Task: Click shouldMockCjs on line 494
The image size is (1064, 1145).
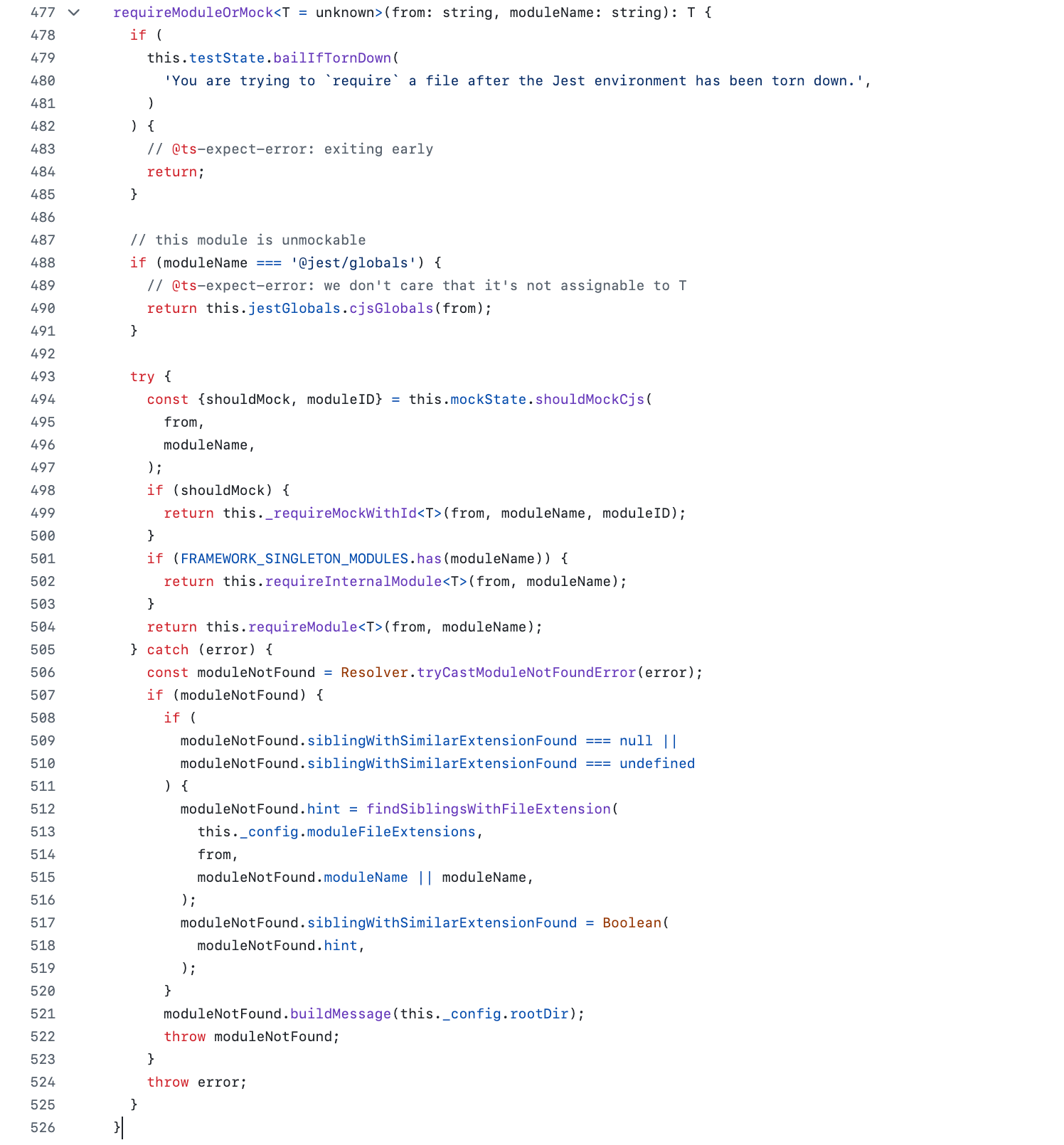Action: coord(590,399)
